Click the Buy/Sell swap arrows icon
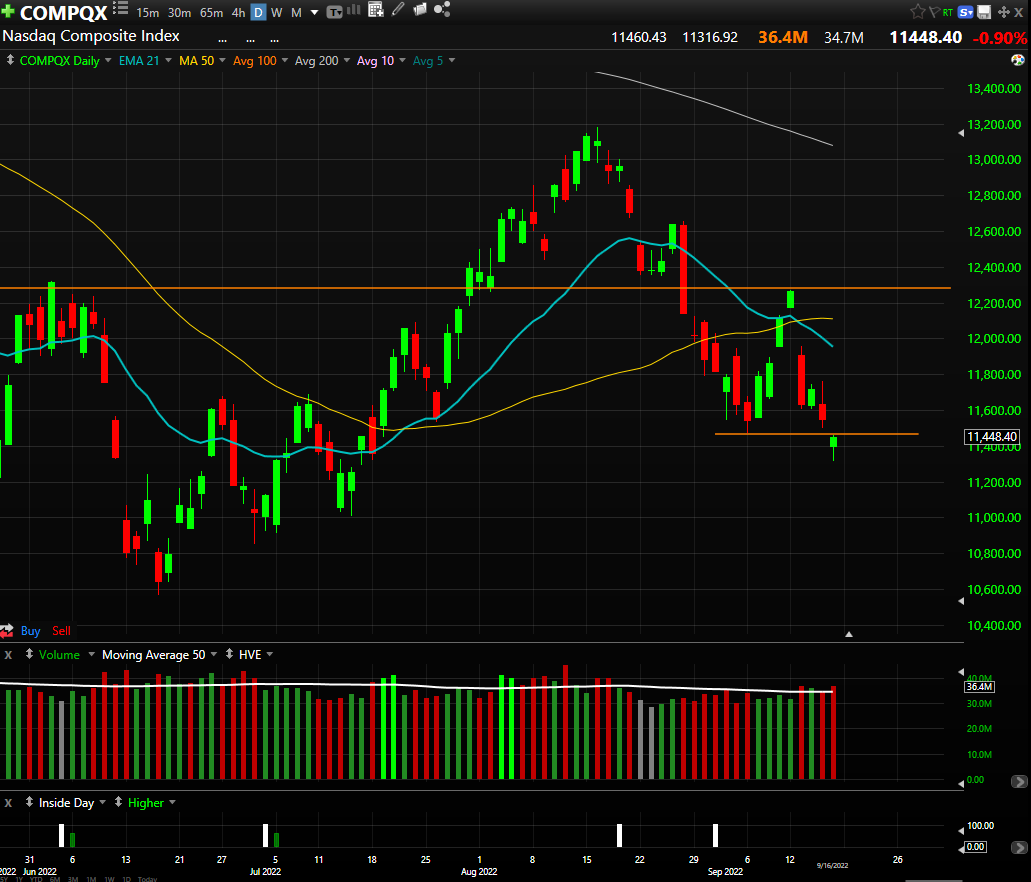 (x=7, y=631)
